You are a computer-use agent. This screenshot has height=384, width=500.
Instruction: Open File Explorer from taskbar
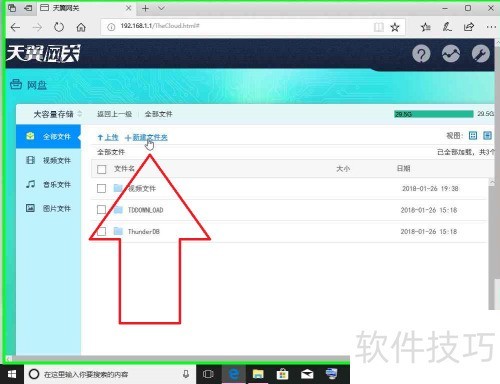(x=258, y=374)
